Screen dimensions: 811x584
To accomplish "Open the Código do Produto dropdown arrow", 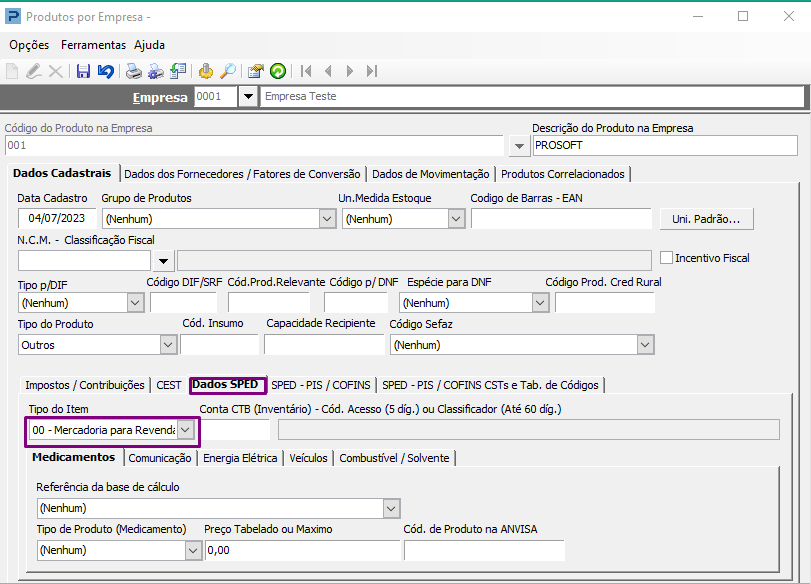I will click(519, 146).
